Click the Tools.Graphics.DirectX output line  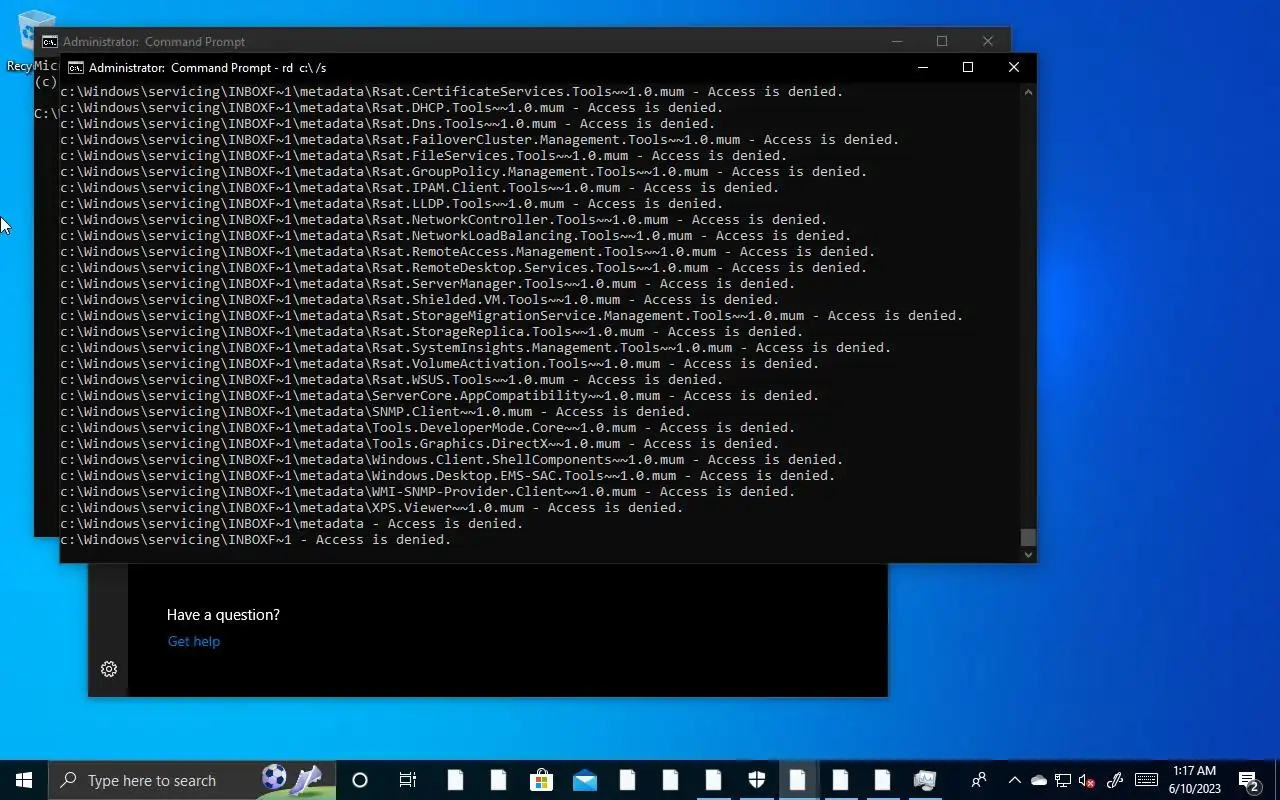419,443
